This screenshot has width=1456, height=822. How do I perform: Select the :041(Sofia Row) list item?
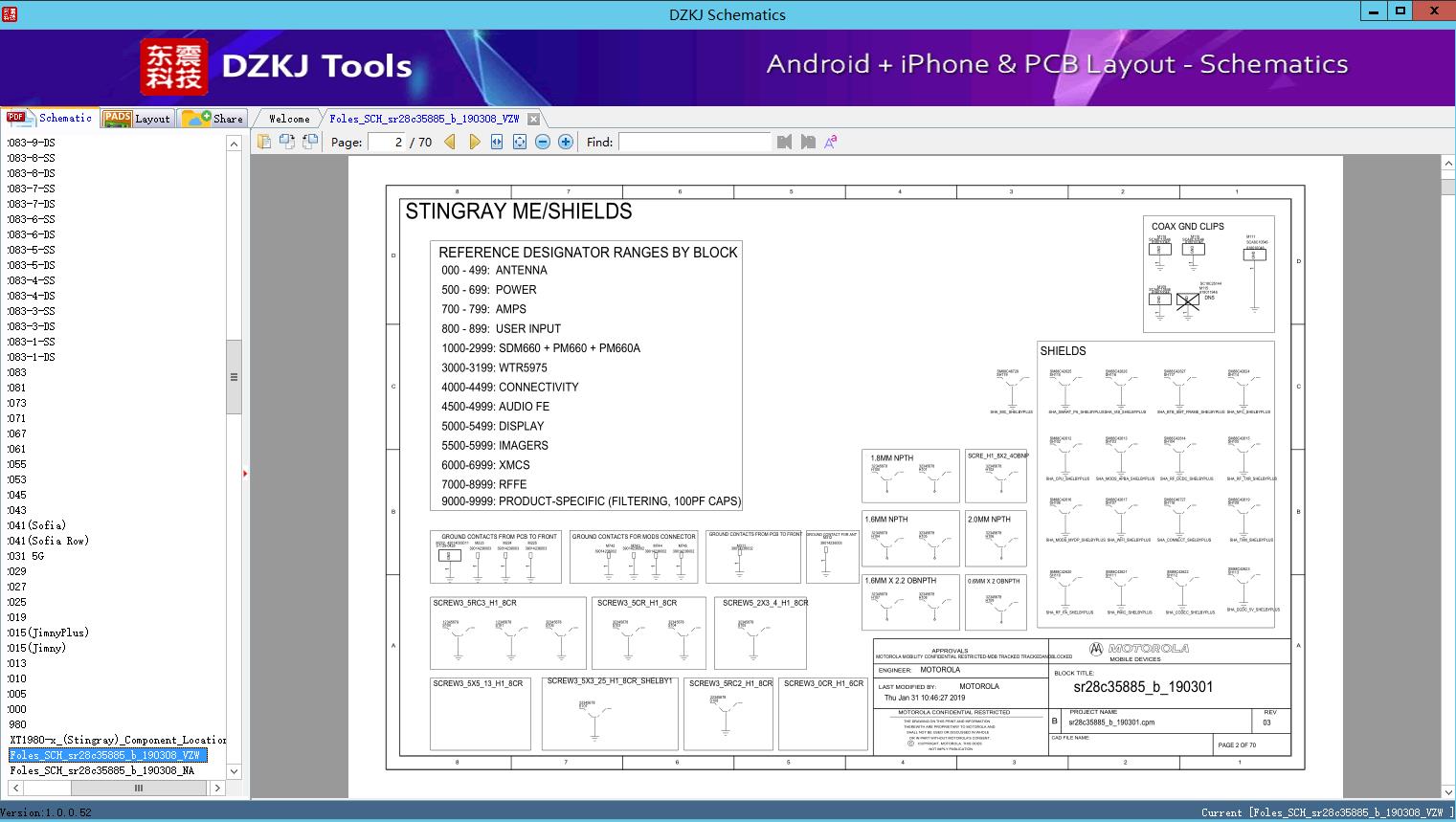coord(48,541)
